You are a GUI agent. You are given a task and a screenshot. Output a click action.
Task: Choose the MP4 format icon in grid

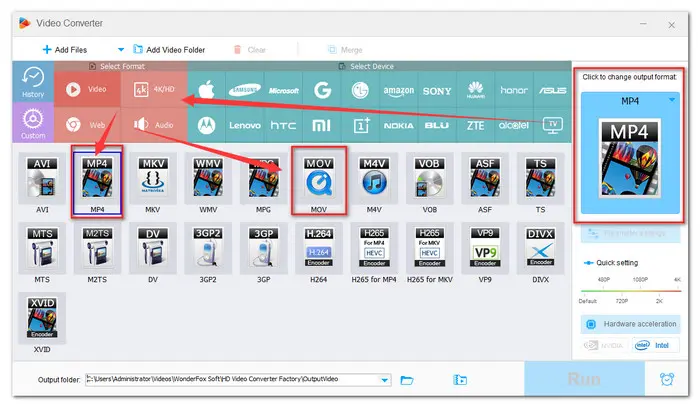coord(97,178)
